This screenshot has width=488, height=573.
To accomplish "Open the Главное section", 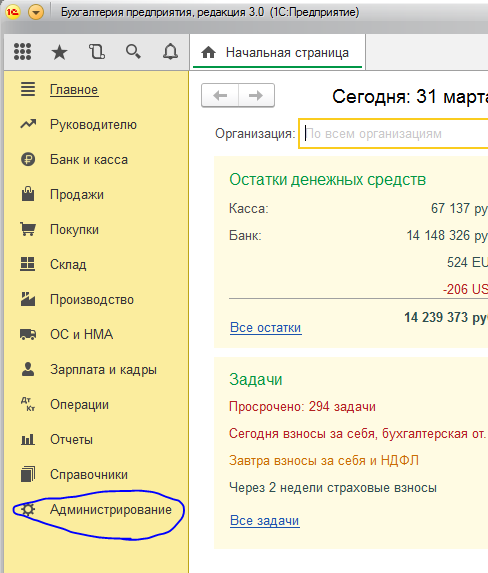I will [74, 90].
